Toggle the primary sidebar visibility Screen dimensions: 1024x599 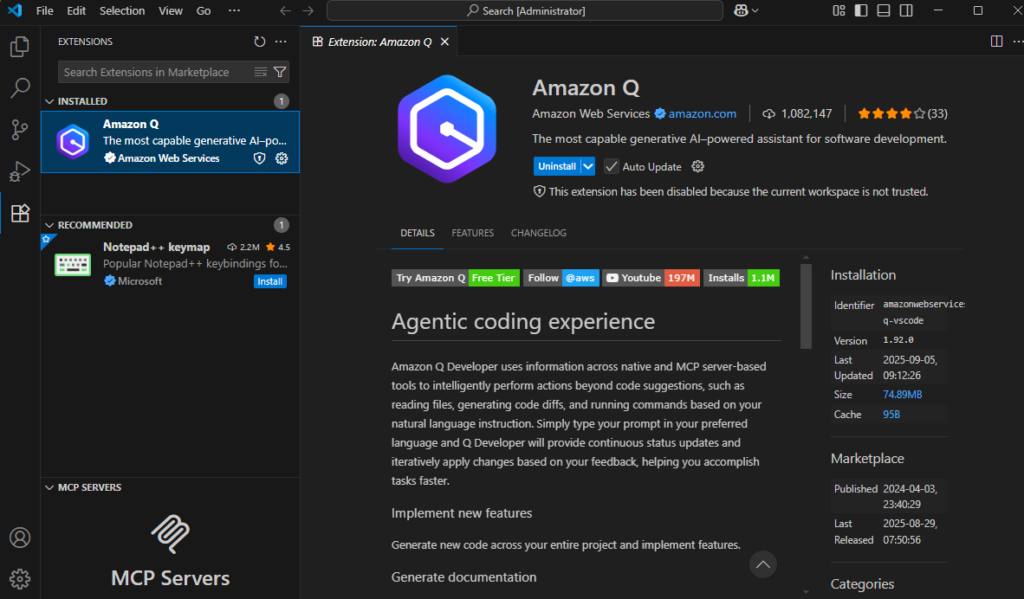coord(861,10)
